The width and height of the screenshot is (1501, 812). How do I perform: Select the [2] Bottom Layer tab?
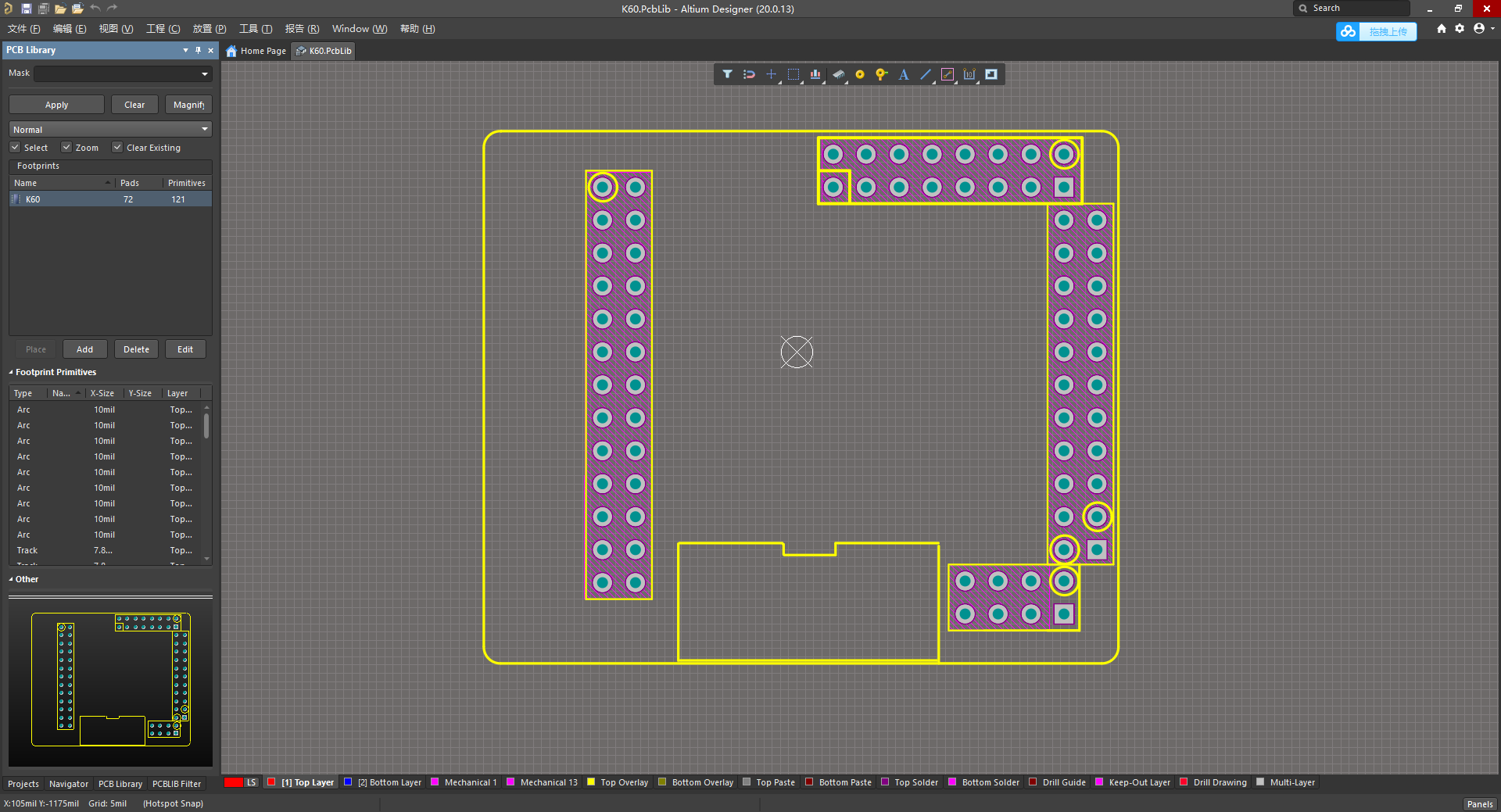383,782
